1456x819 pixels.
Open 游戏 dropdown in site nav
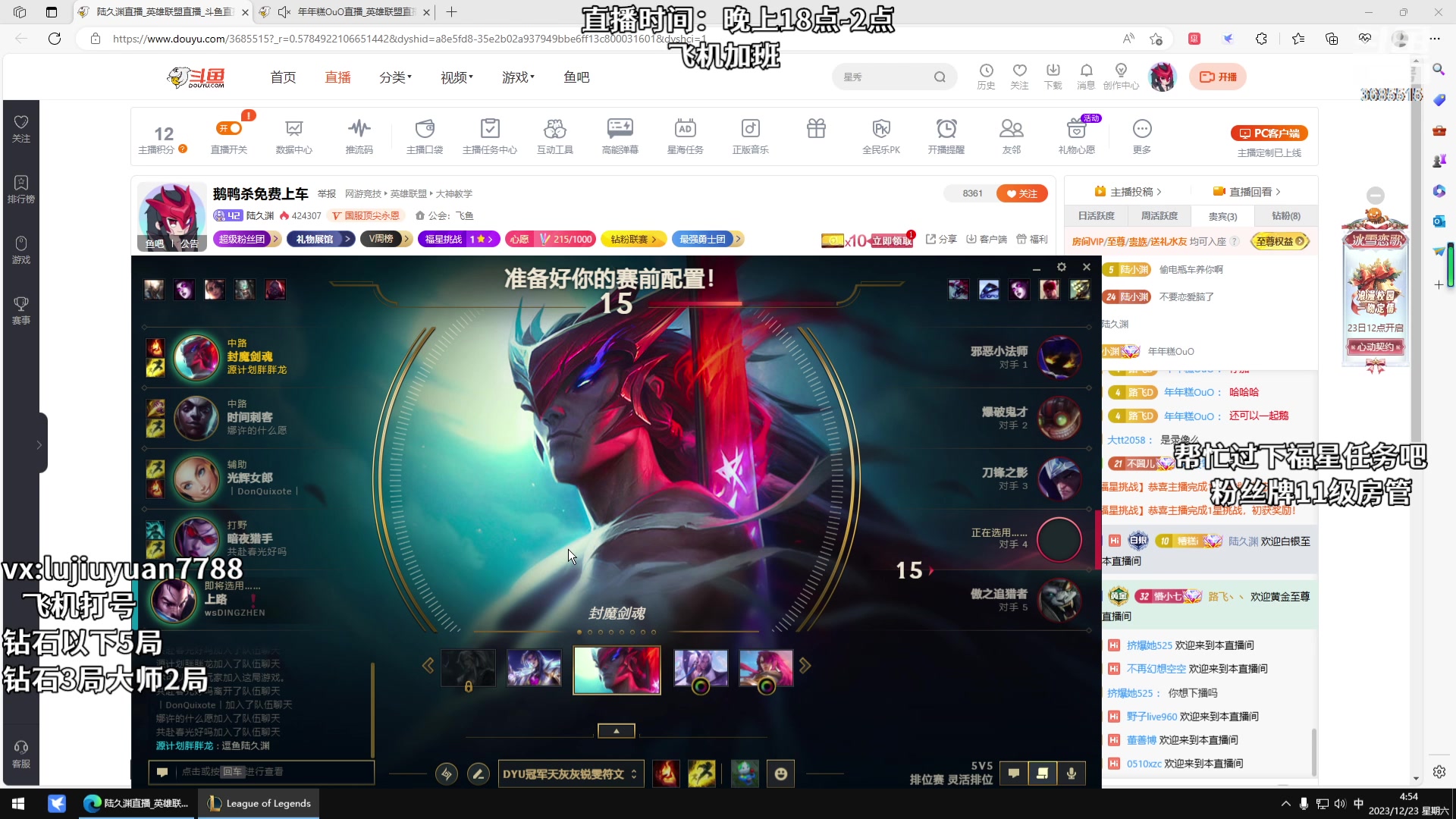tap(518, 77)
